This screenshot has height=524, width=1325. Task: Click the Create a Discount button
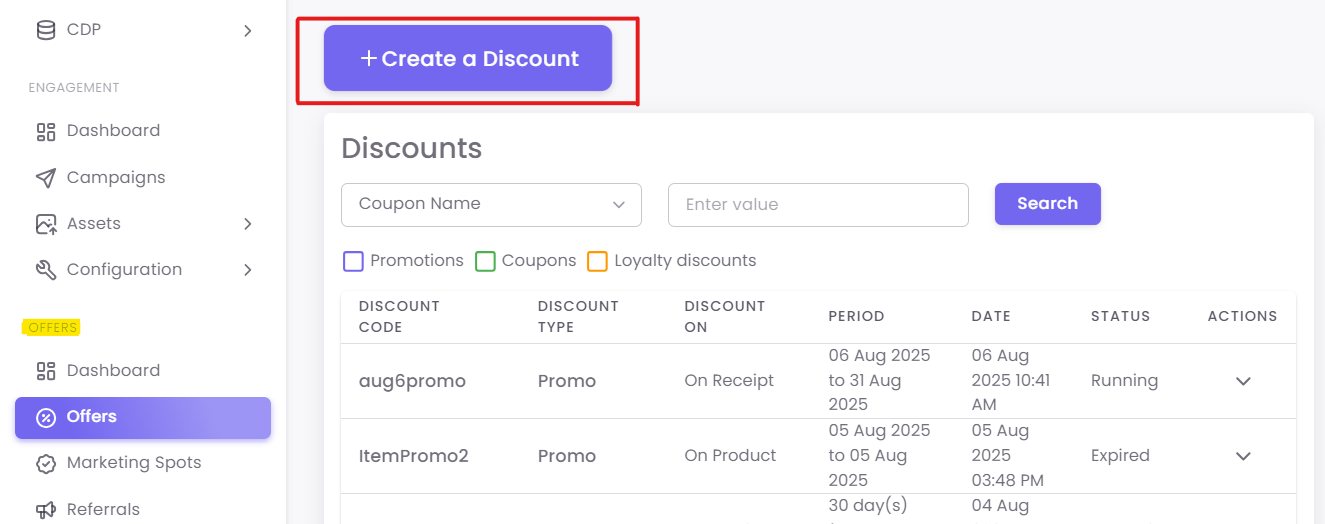pos(468,59)
